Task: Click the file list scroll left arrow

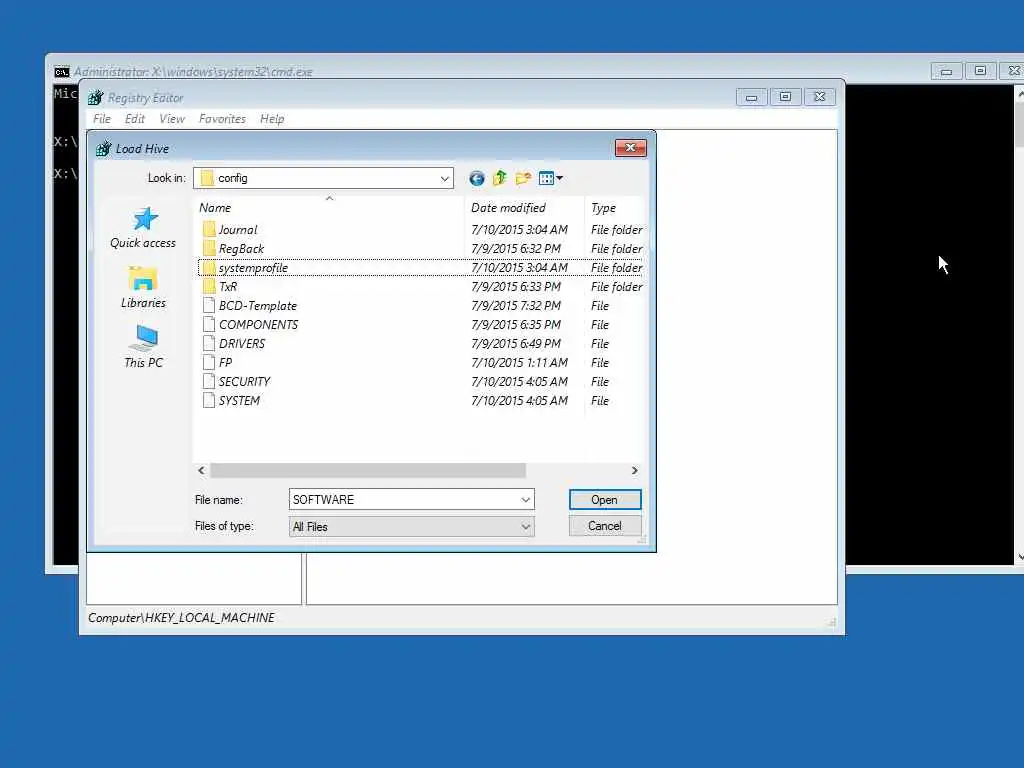Action: pyautogui.click(x=201, y=470)
